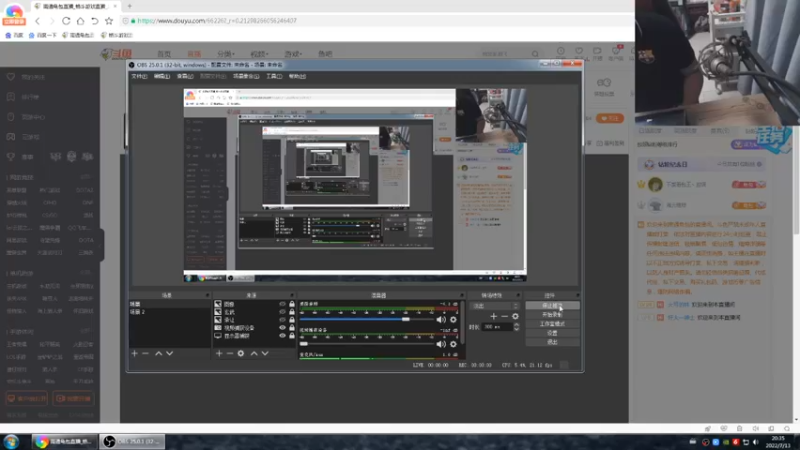Viewport: 800px width, 450px height.
Task: Open Douyu follow heart icon in header
Action: tap(579, 51)
